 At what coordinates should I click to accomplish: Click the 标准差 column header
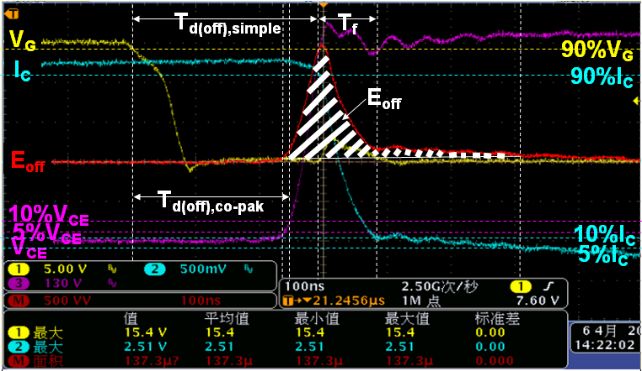pyautogui.click(x=497, y=318)
